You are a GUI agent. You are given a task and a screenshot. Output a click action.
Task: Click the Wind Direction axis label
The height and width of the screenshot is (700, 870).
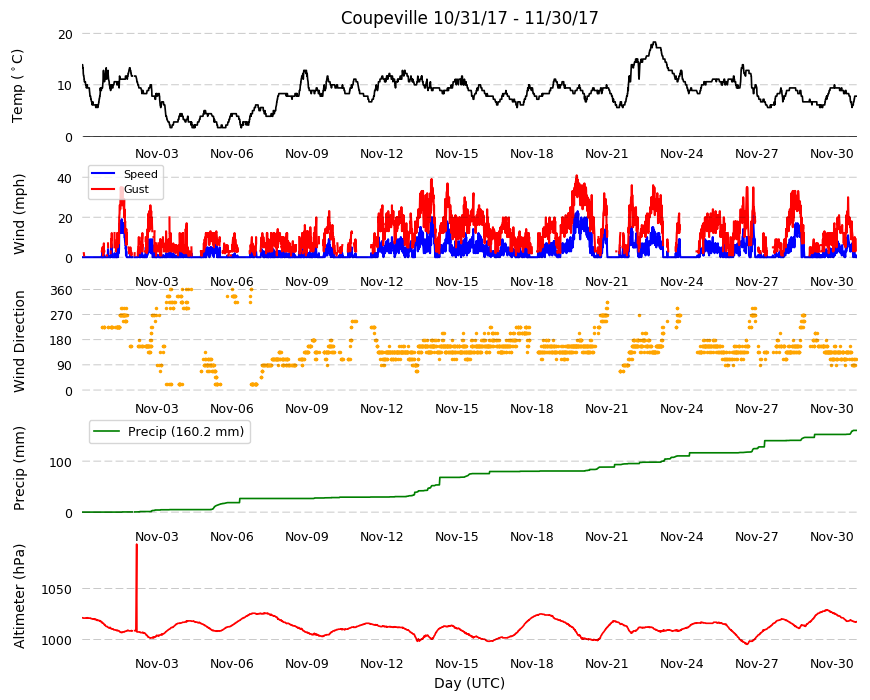pyautogui.click(x=19, y=341)
